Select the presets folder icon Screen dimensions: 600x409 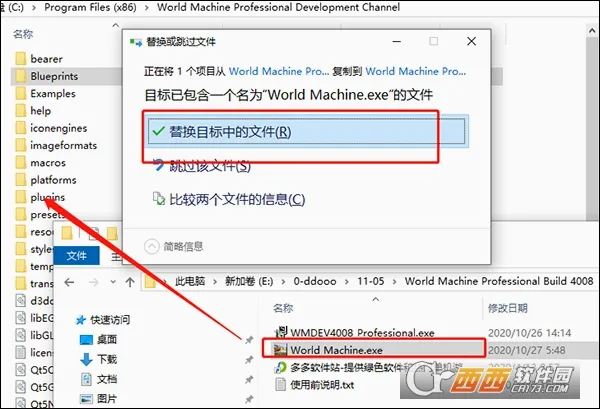click(21, 214)
